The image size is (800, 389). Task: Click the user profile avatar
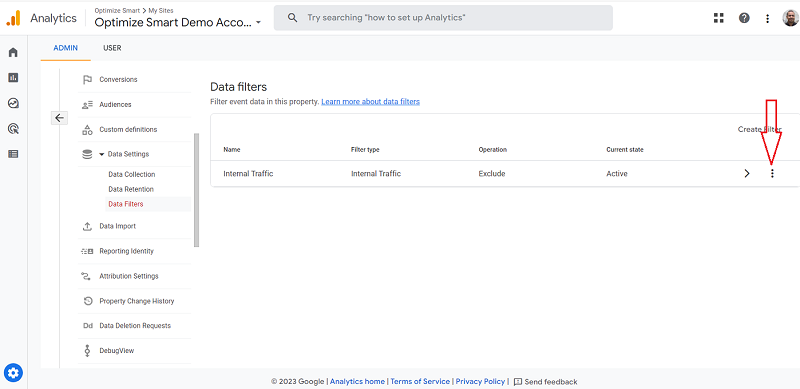point(791,18)
